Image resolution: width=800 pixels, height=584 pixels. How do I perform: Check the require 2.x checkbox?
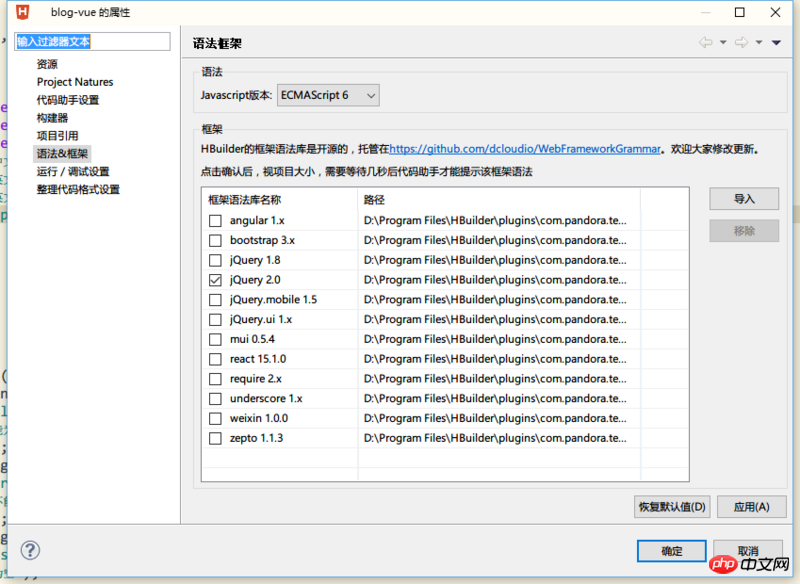point(215,379)
